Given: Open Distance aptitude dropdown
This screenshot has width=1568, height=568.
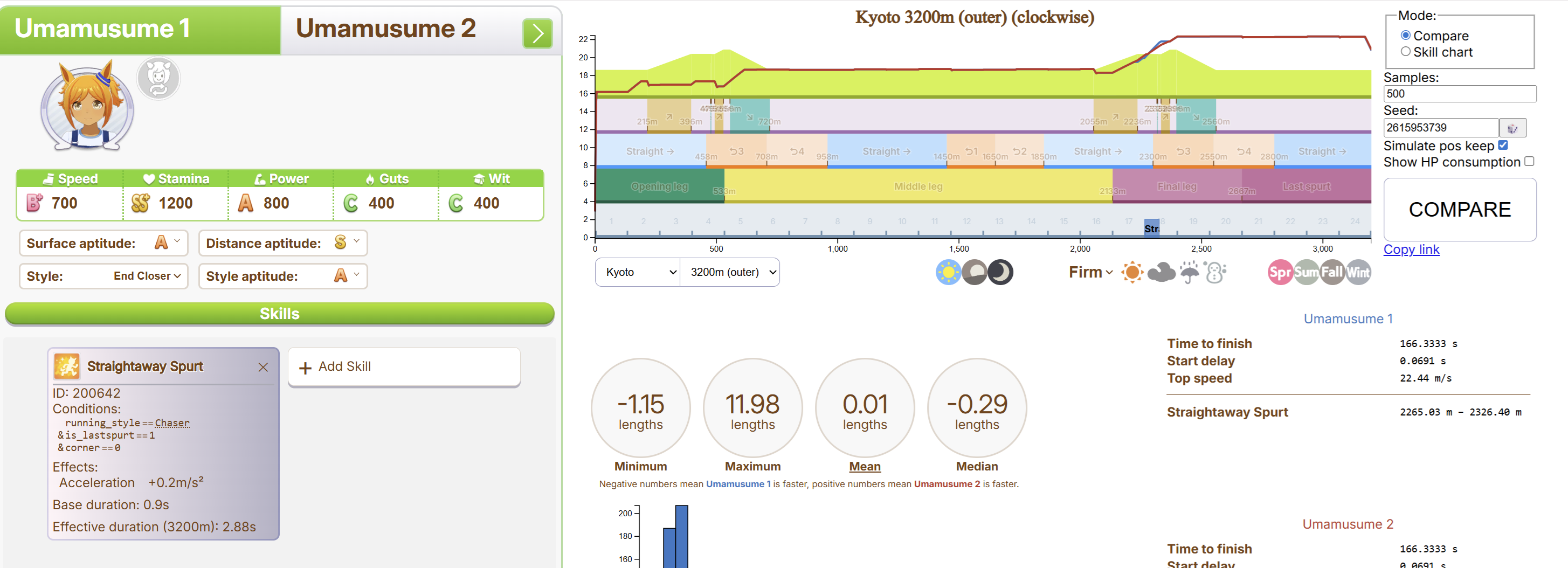Looking at the screenshot, I should pos(283,243).
